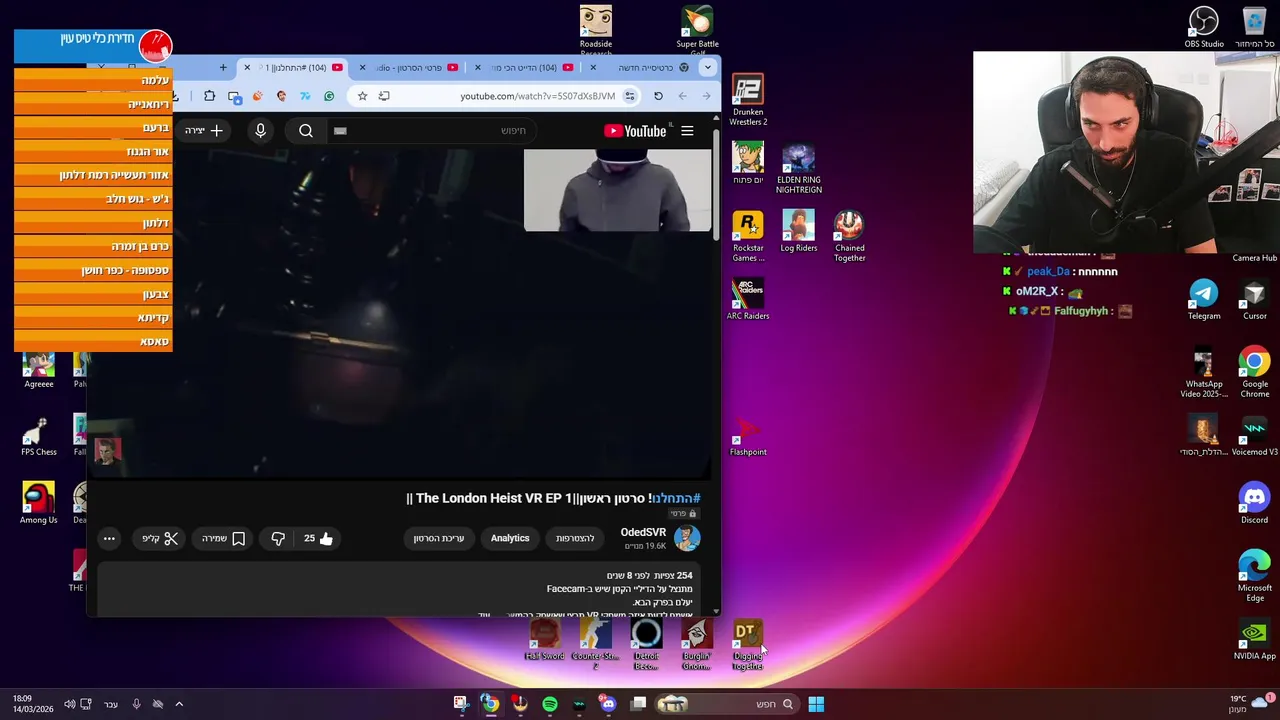
Task: Open the Discord desktop shortcut
Action: 1254,503
